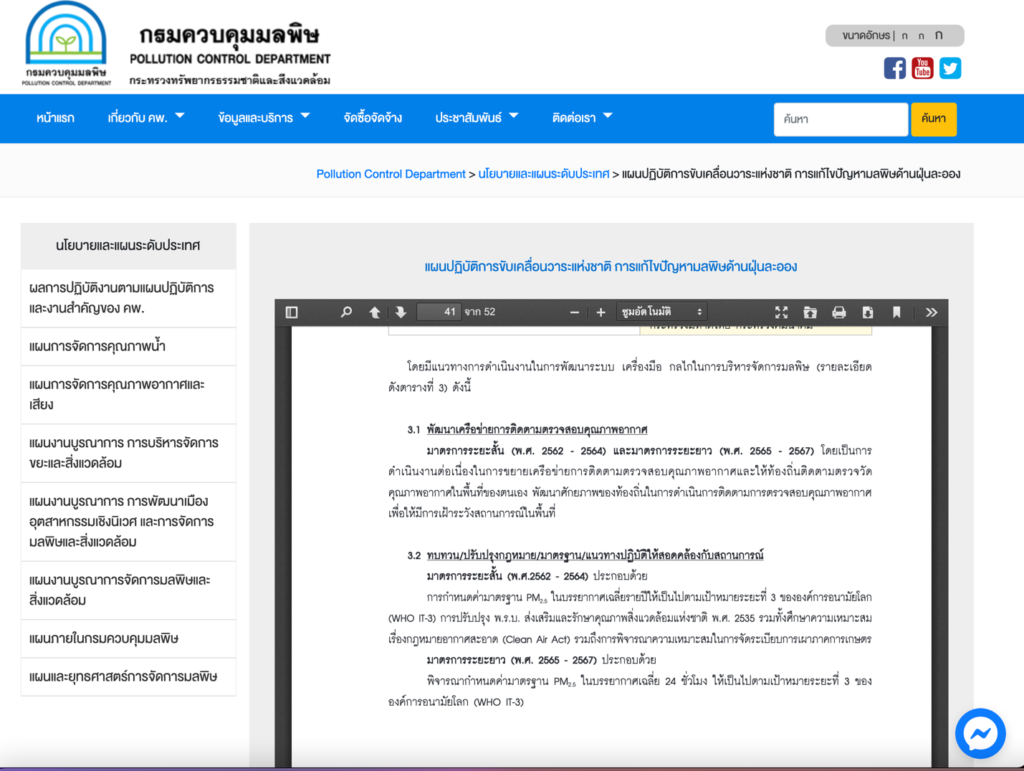Open แผนการจัดการคุณภาพอากาศและเสียง sidebar item
Screen dimensions: 1024x771
click(129, 395)
